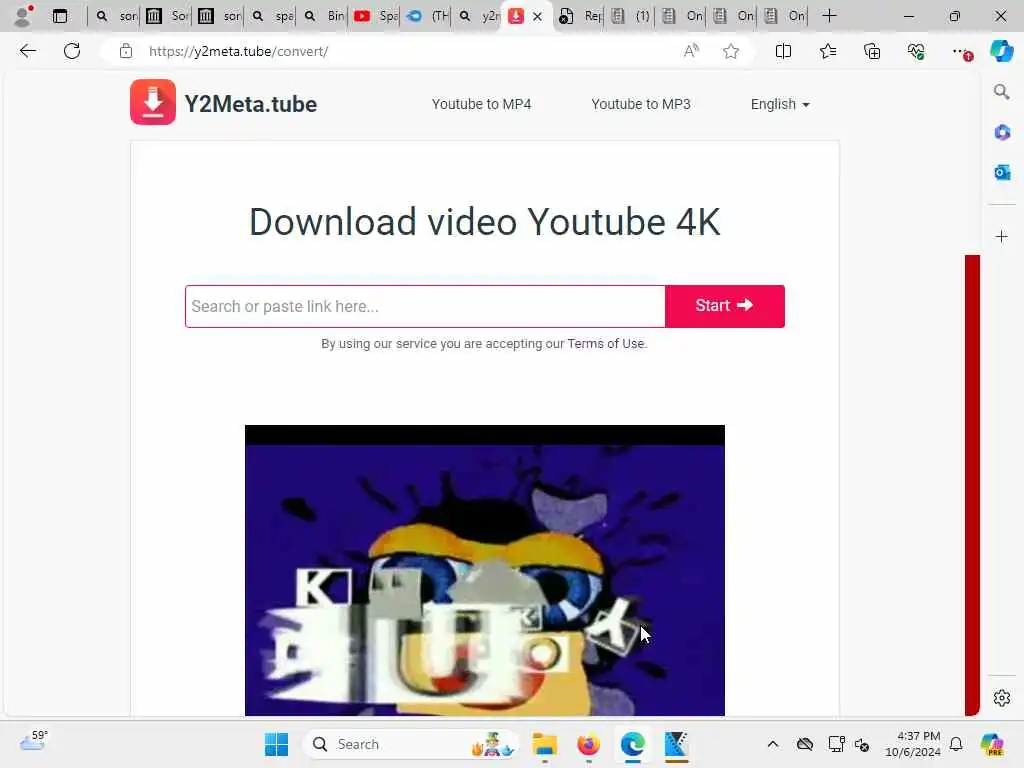Click the red page scrollbar

click(x=972, y=485)
